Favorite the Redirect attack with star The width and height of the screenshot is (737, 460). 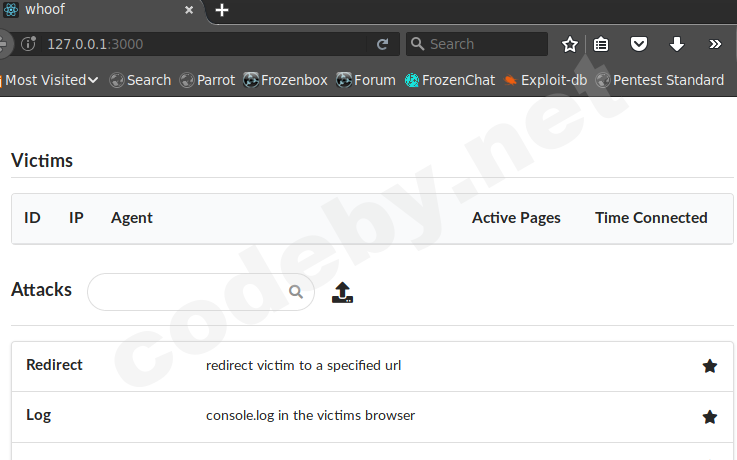[x=710, y=366]
